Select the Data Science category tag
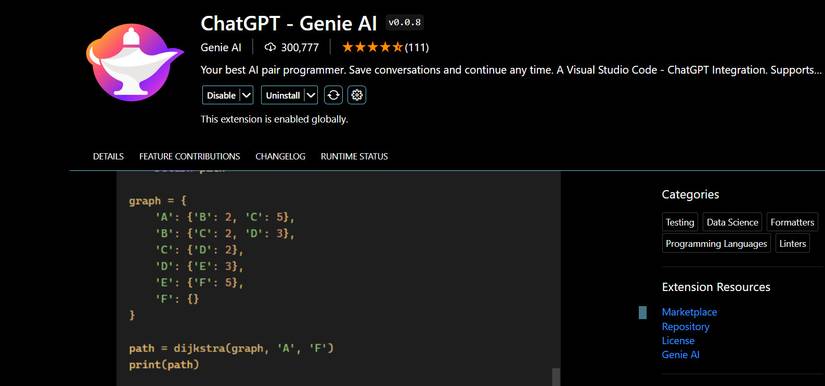 [732, 222]
